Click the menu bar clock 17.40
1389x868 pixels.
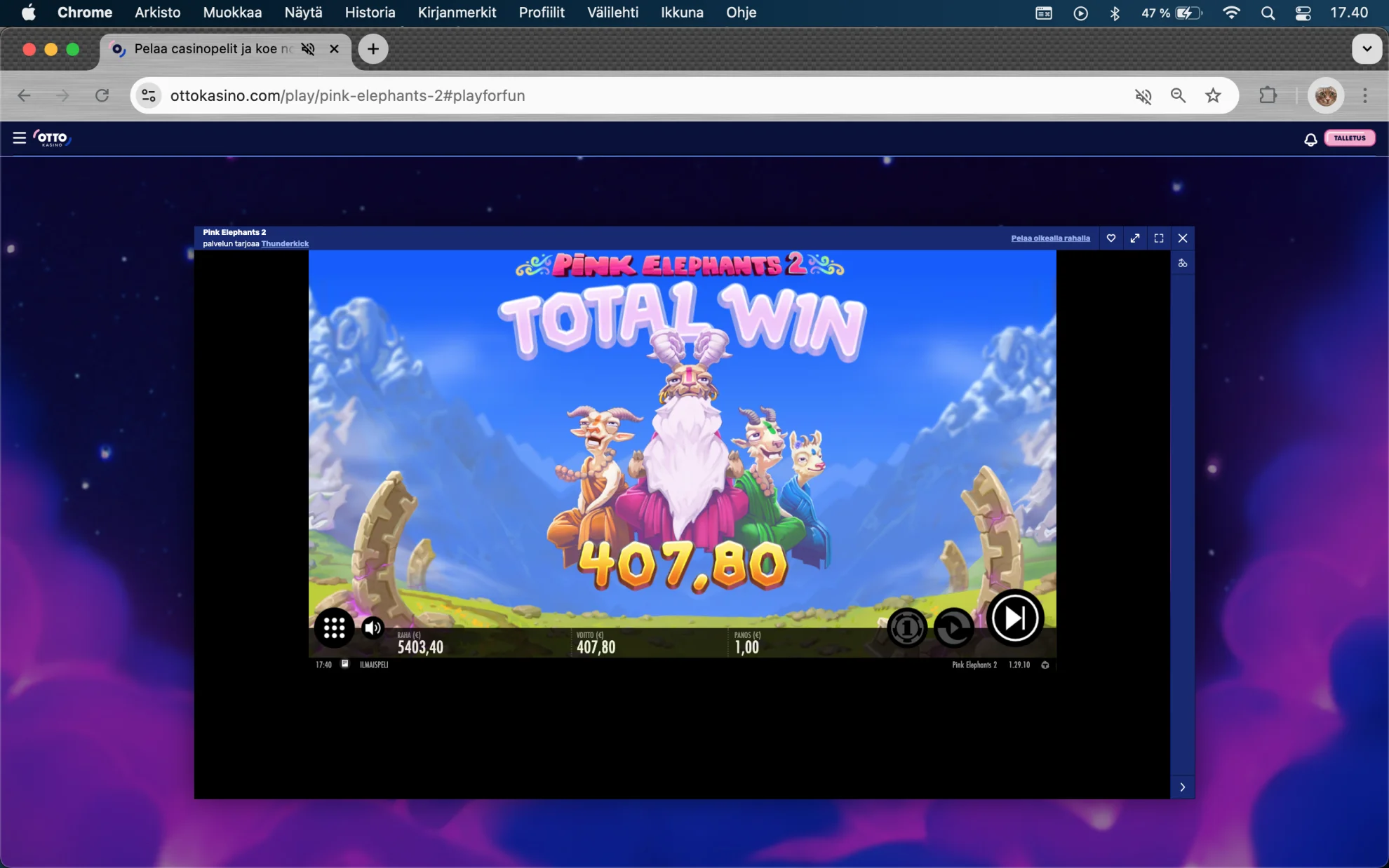(1349, 13)
